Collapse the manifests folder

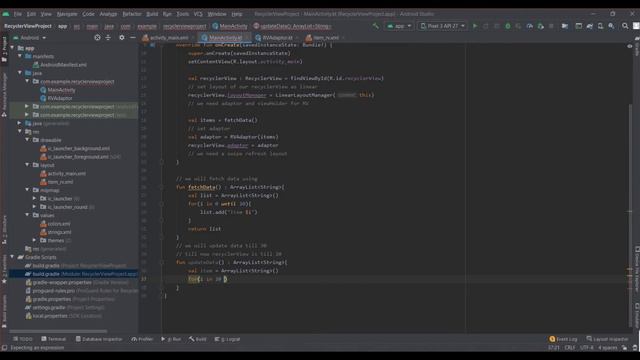tap(20, 56)
